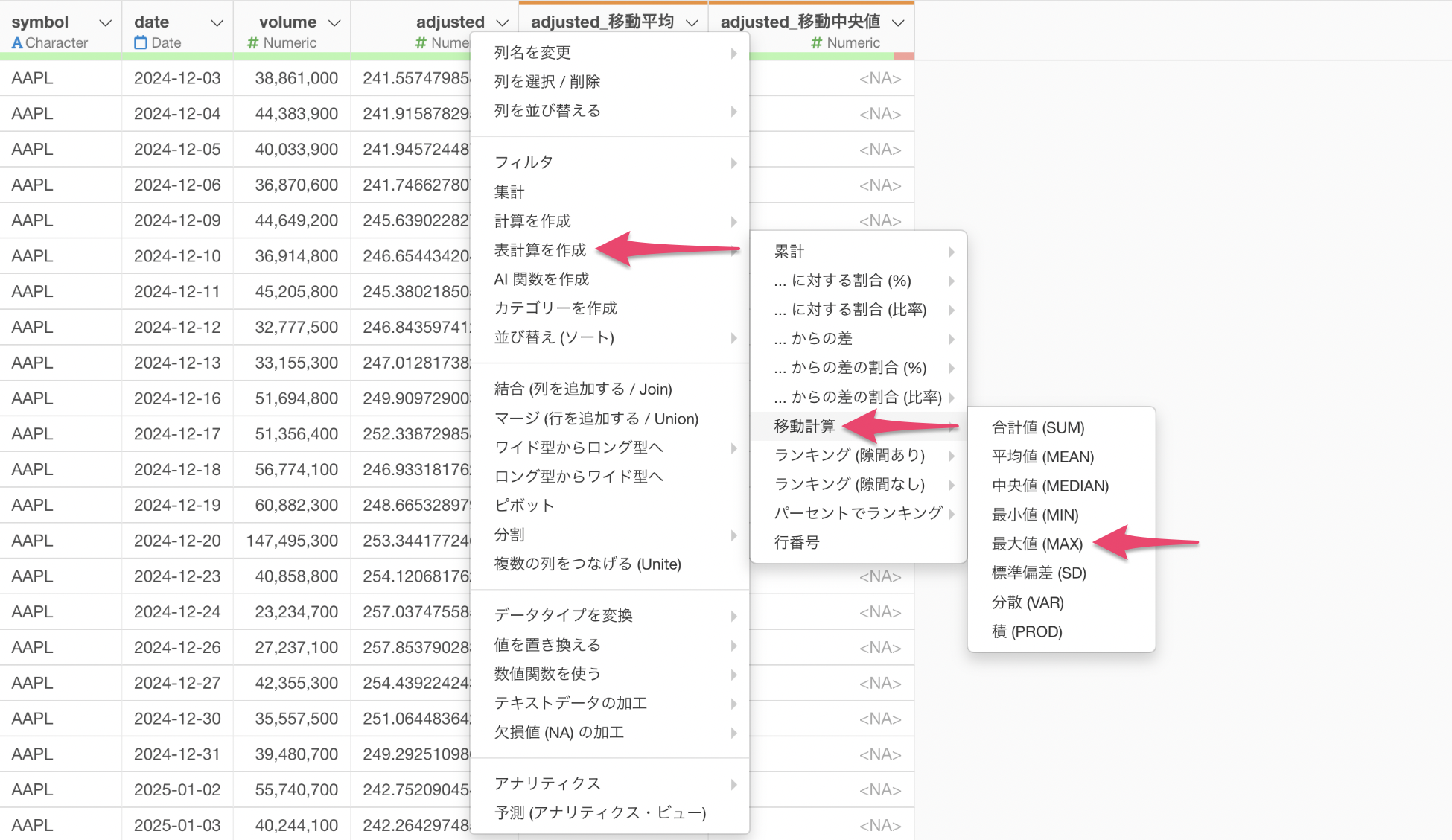Choose 平均値 (MEAN) in the submenu
The height and width of the screenshot is (840, 1452).
pyautogui.click(x=1042, y=456)
